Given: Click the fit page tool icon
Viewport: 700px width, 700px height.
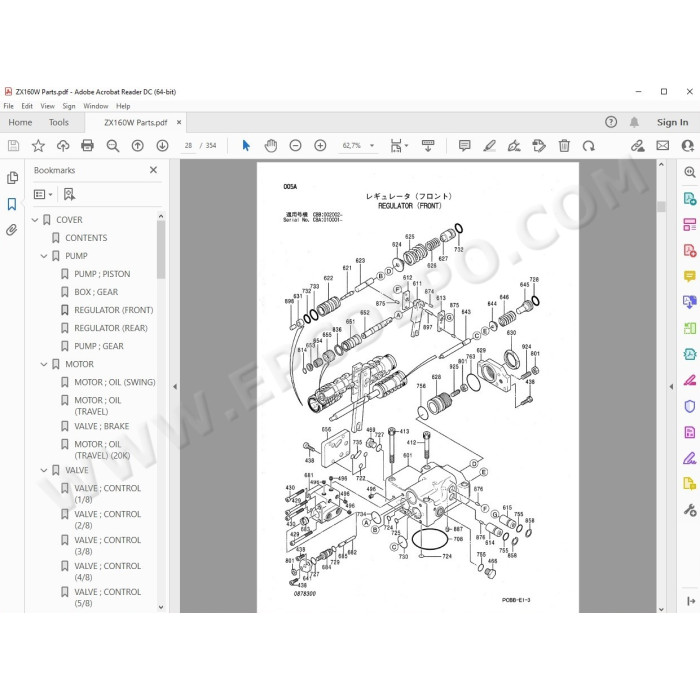Looking at the screenshot, I should [x=396, y=146].
